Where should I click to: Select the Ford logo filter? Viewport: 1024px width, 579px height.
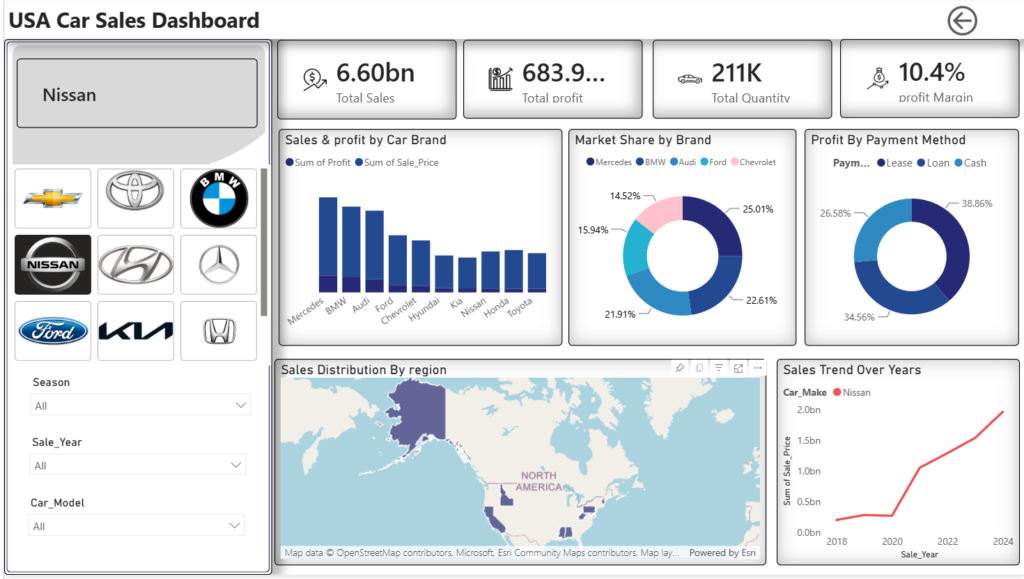(x=53, y=331)
